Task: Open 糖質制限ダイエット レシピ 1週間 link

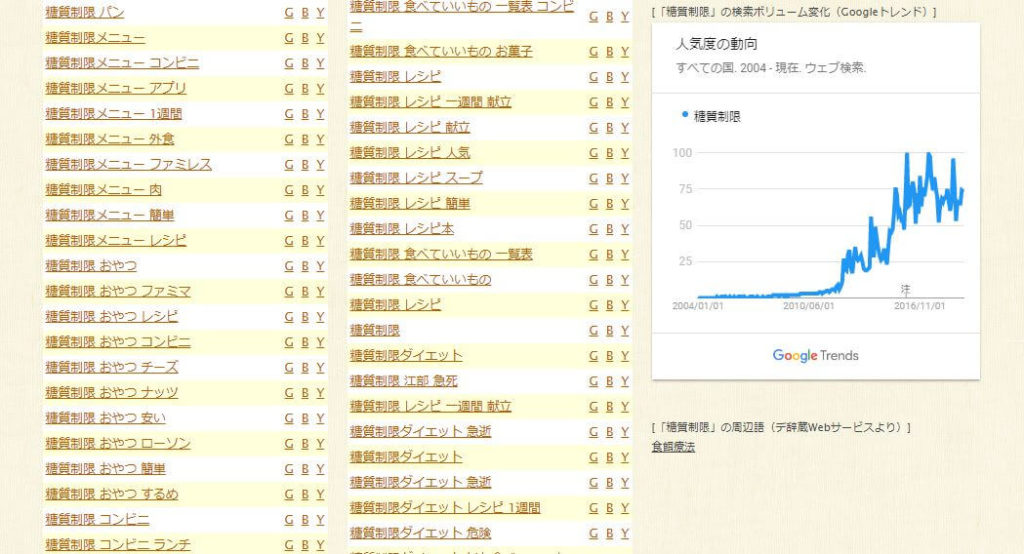Action: click(445, 508)
